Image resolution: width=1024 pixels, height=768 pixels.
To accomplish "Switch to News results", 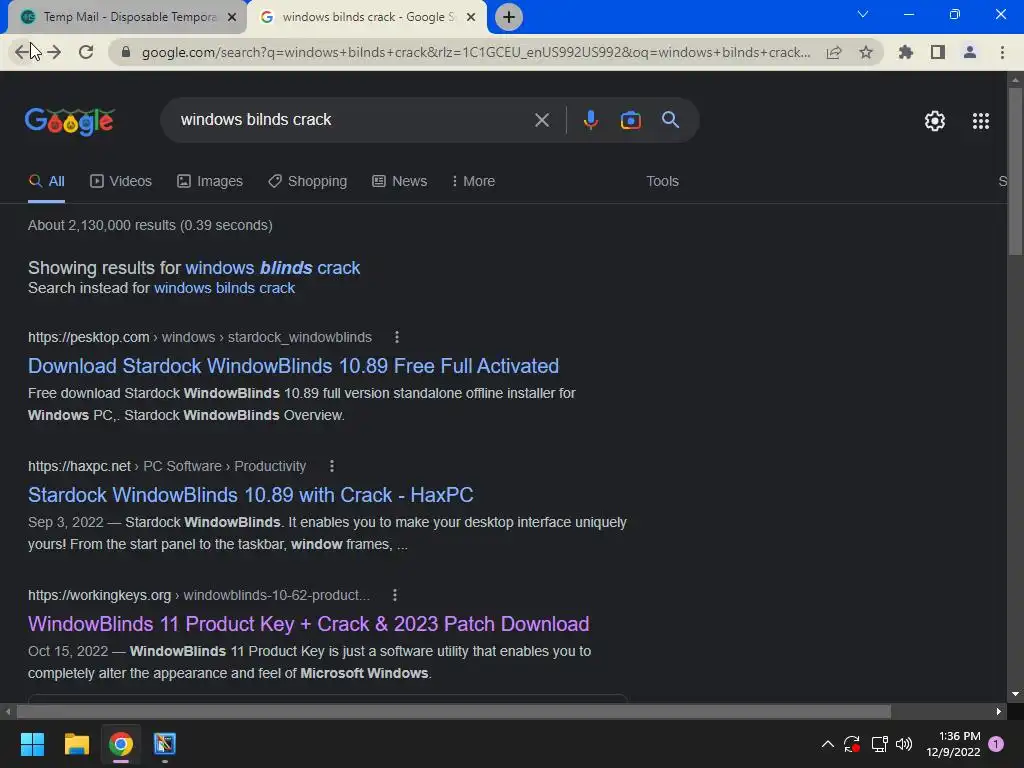I will point(400,182).
